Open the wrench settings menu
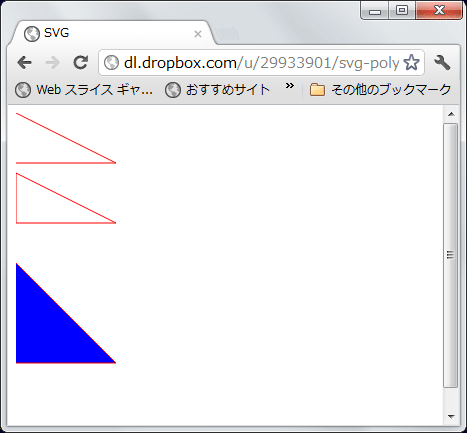This screenshot has width=467, height=433. click(x=442, y=63)
